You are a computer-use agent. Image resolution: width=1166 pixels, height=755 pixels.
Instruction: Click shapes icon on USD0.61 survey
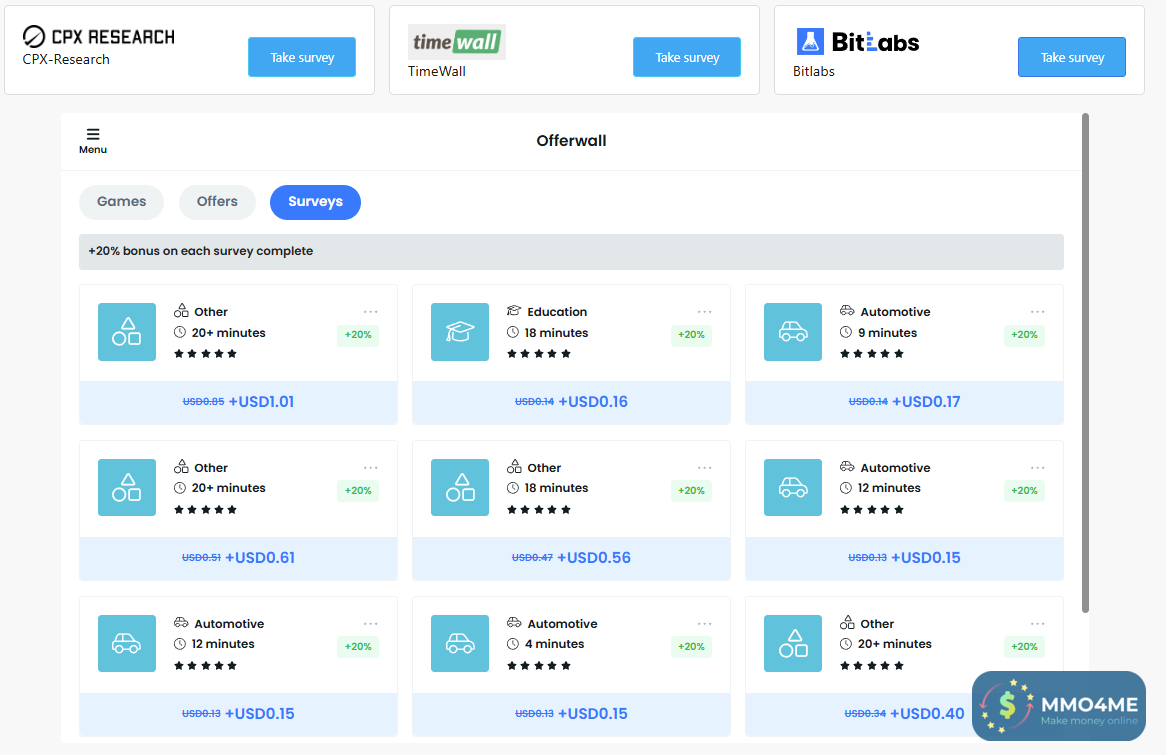[127, 487]
